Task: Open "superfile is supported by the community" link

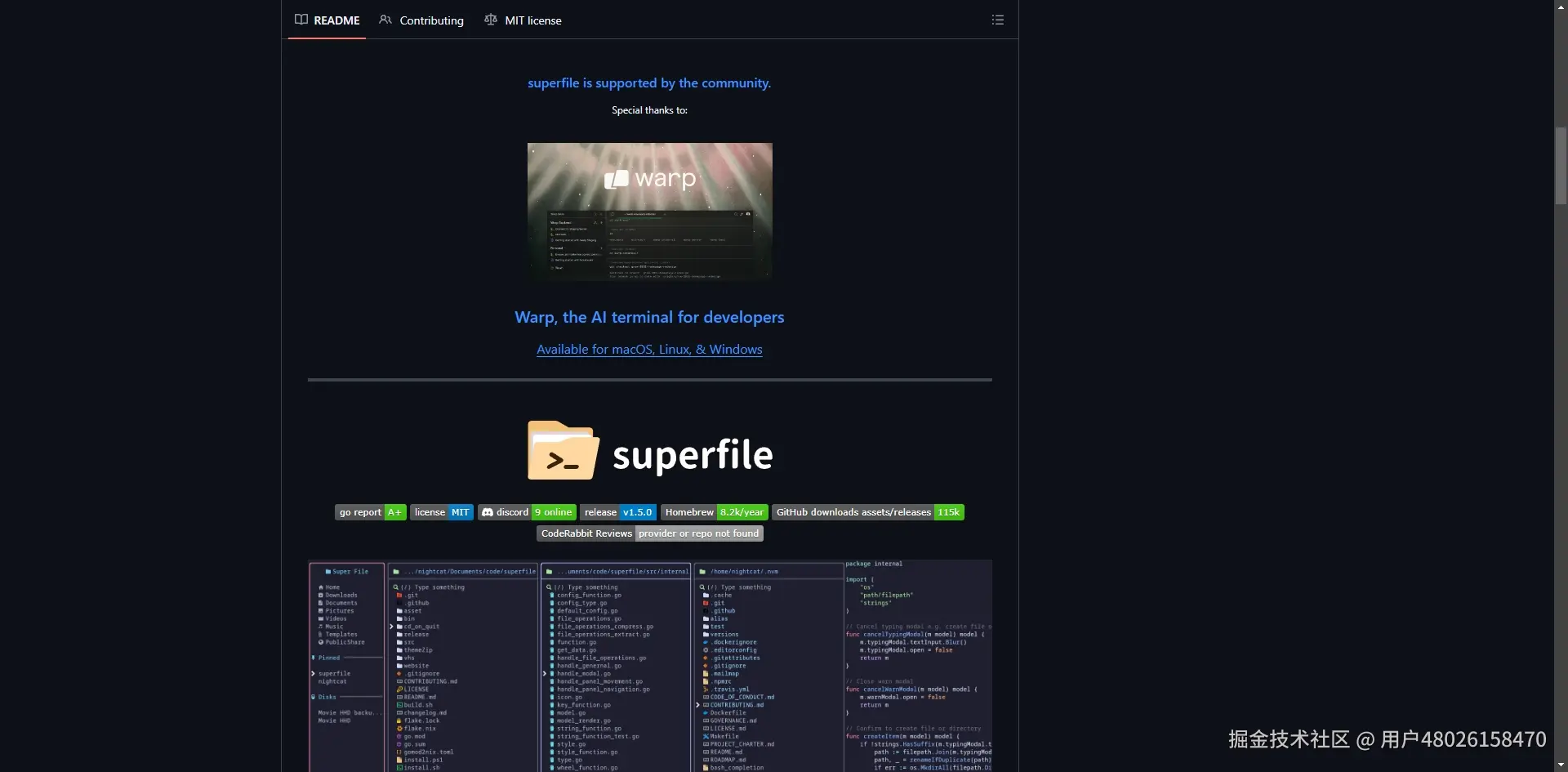Action: pos(649,83)
